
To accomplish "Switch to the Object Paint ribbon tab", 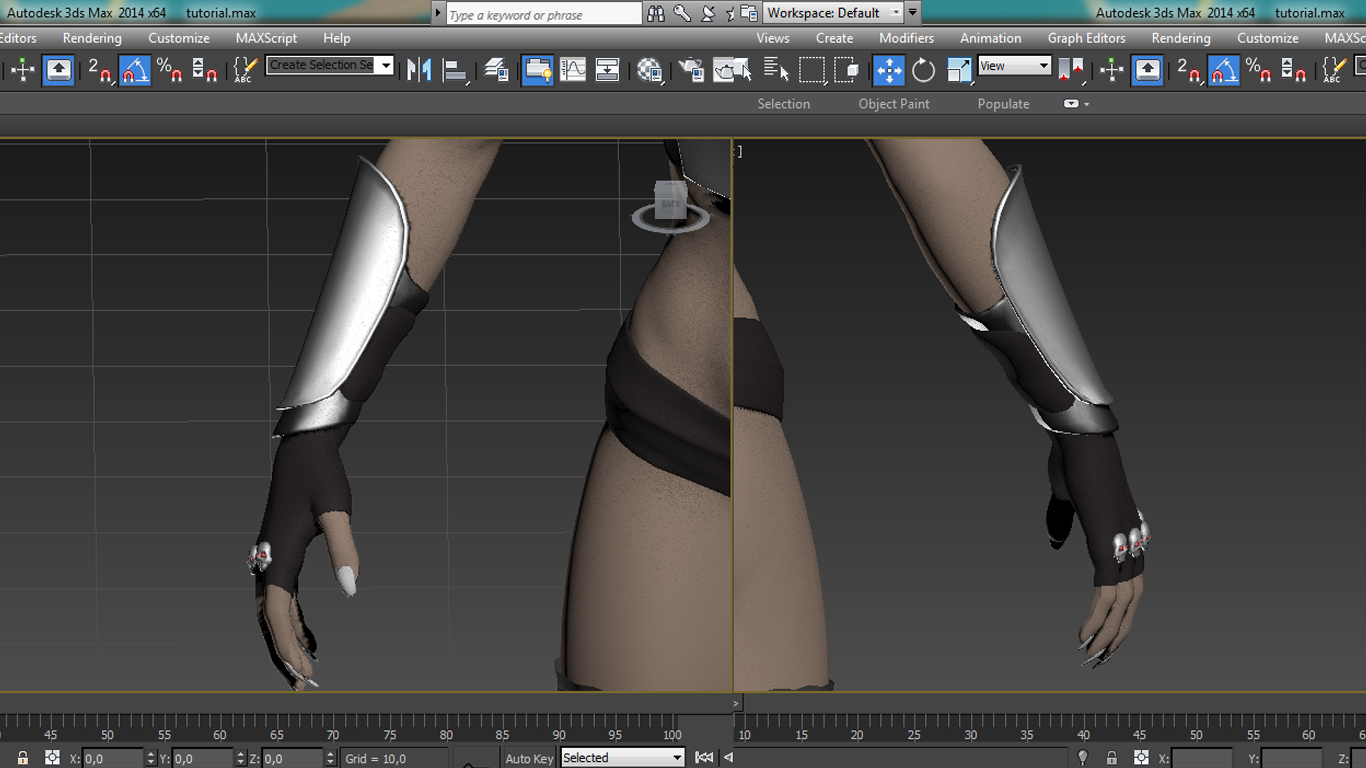I will tap(893, 104).
